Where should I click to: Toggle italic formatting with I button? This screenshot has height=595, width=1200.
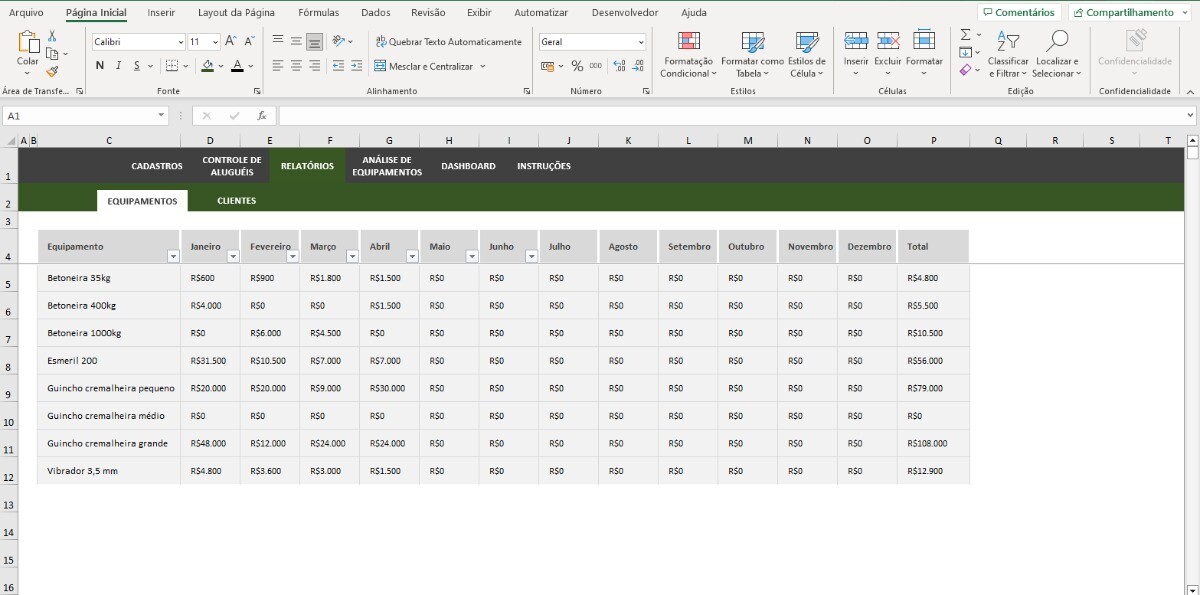119,66
